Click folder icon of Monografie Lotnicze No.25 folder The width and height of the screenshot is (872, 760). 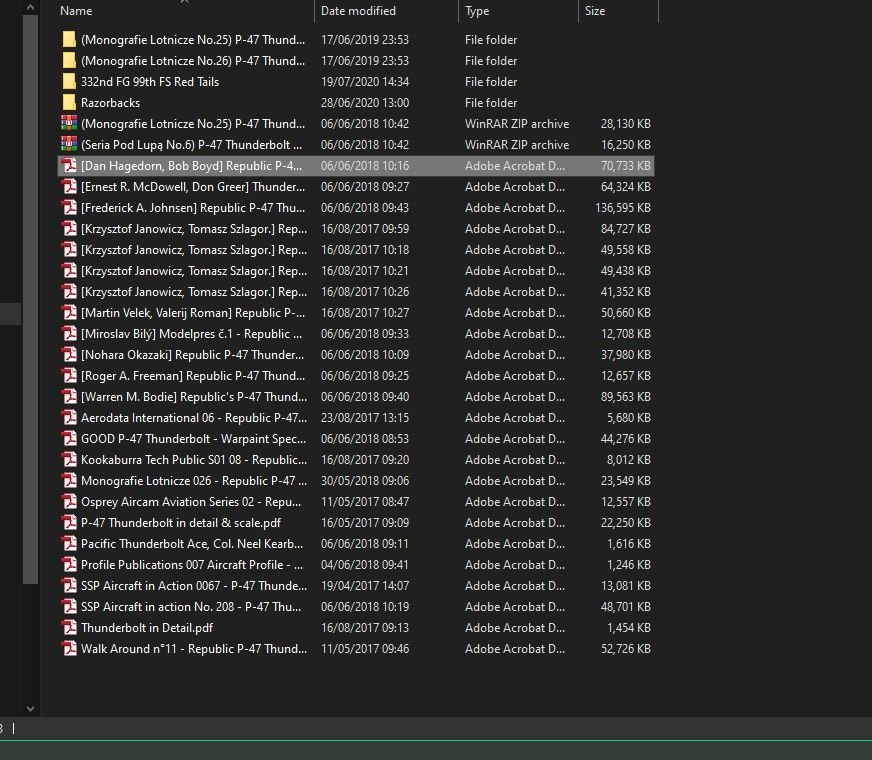tap(69, 39)
